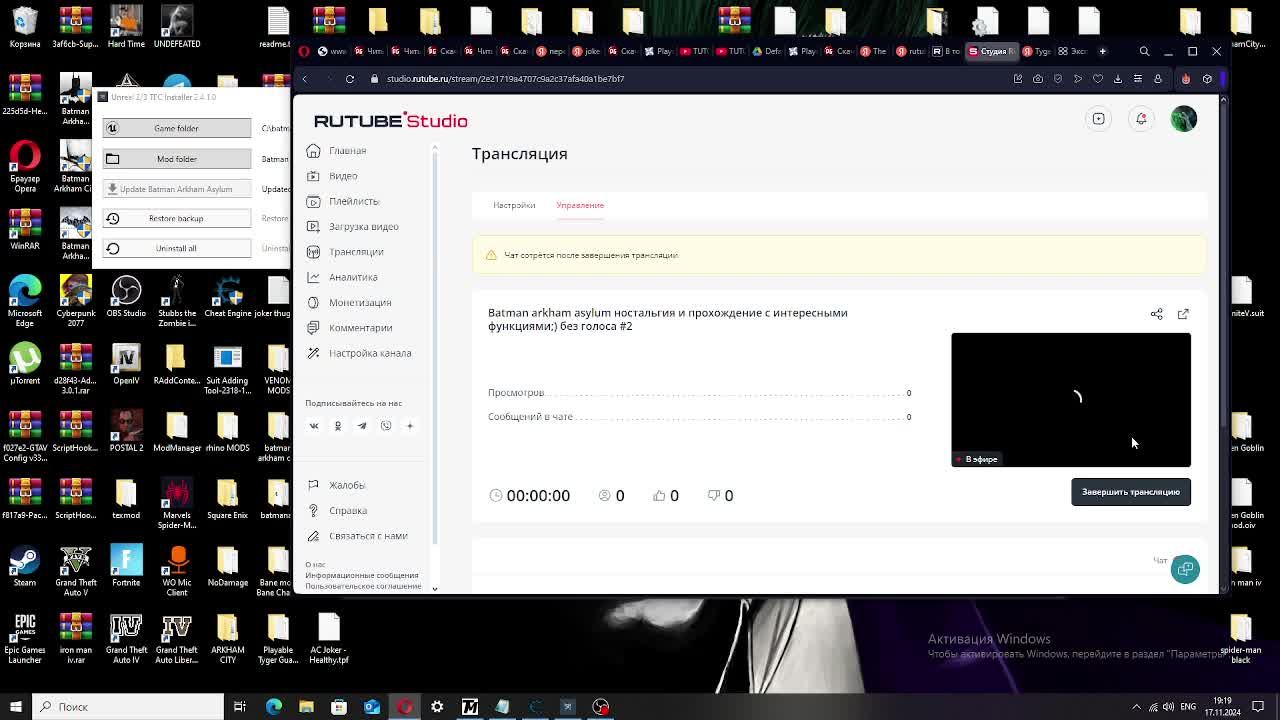Open the Информационные сообщения footer link
This screenshot has width=1280, height=720.
click(362, 576)
